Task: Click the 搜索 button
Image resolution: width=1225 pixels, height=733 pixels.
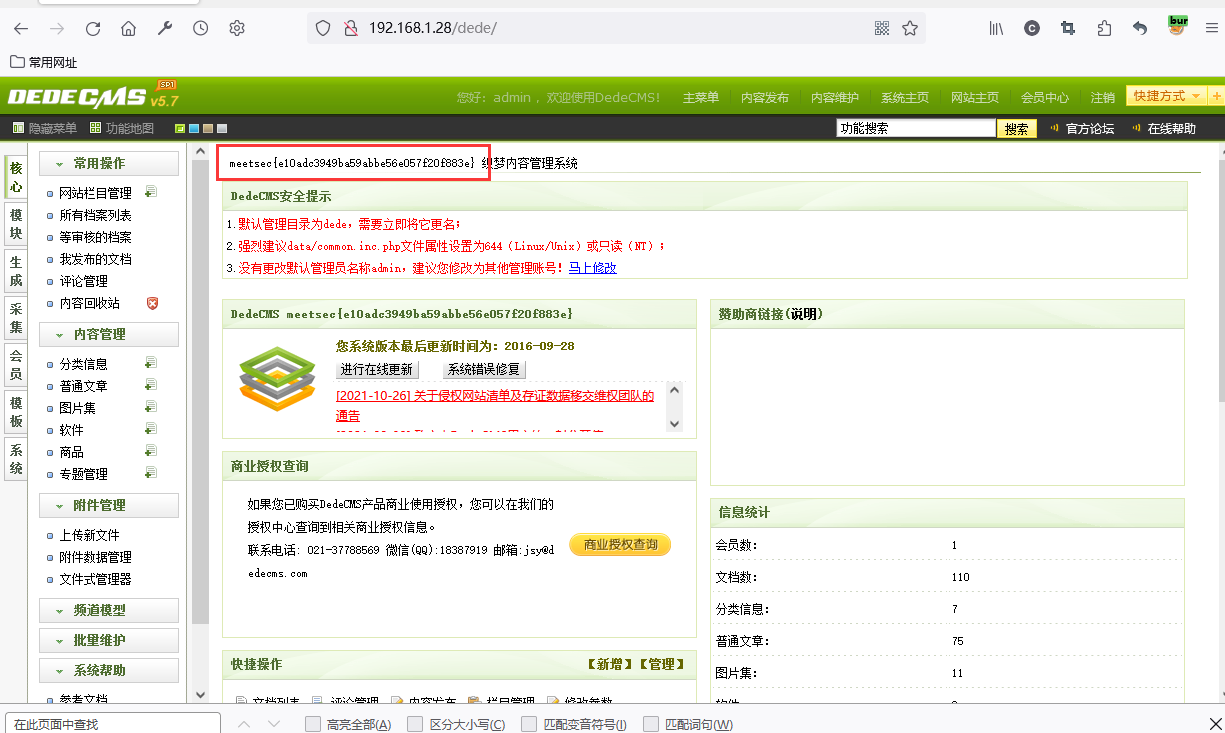Action: 1017,128
